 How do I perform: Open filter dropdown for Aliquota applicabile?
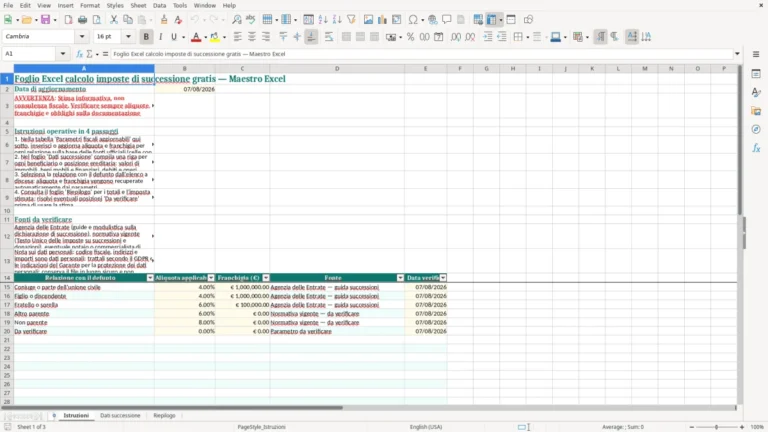coord(211,278)
